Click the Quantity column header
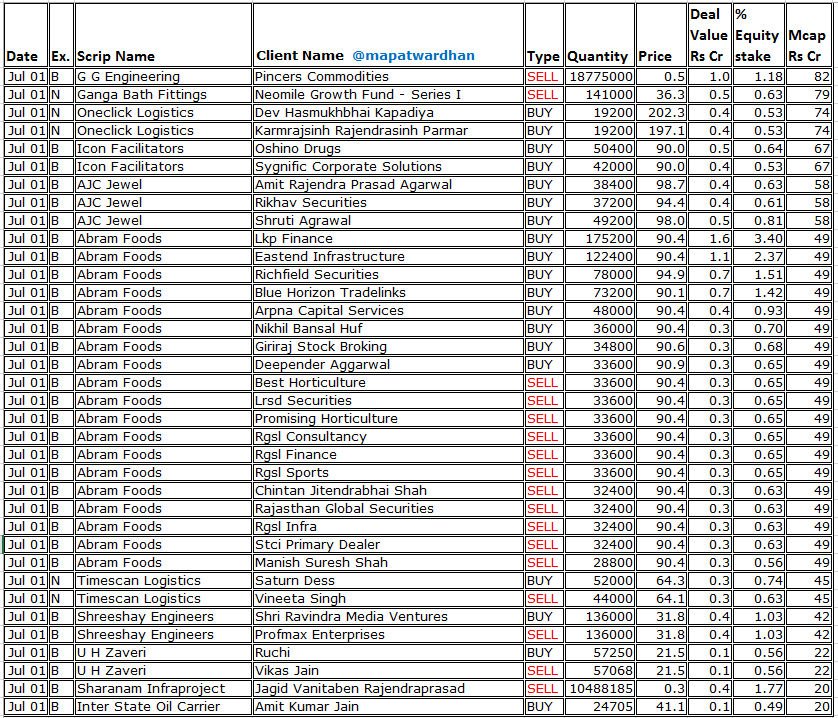Screen dimensions: 838x718 [x=600, y=35]
